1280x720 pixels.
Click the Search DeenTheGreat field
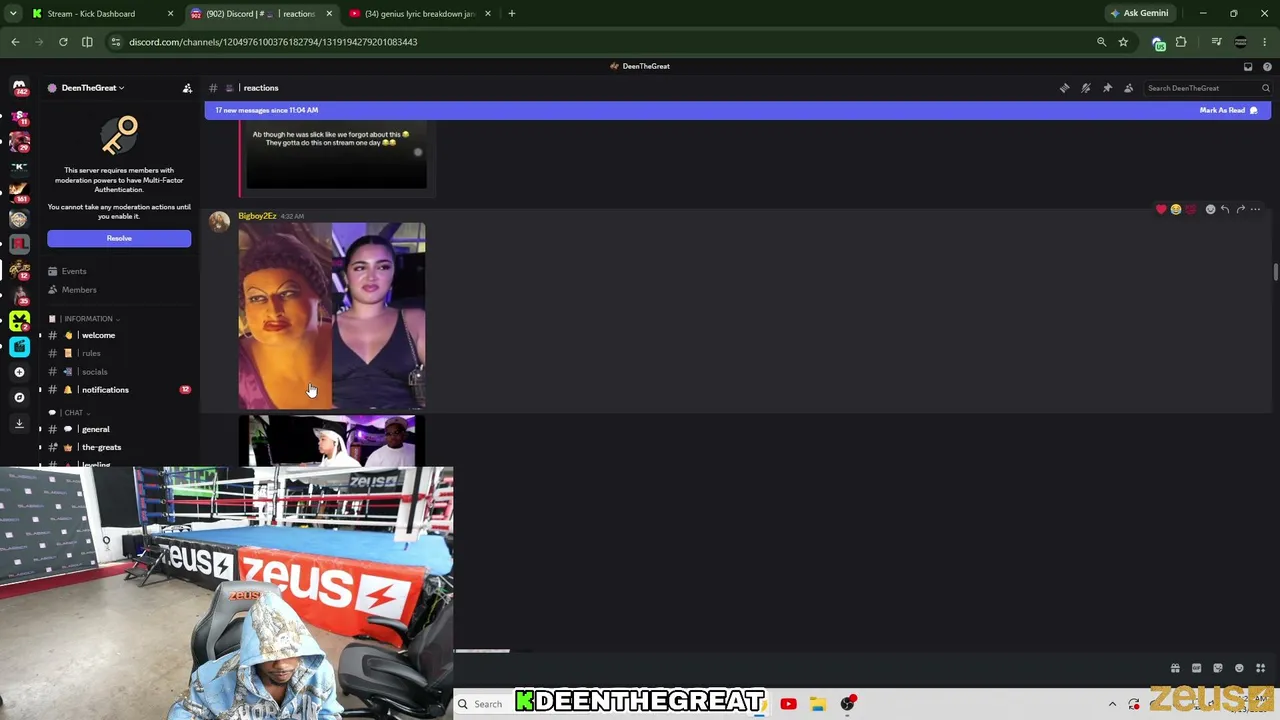coord(1208,88)
